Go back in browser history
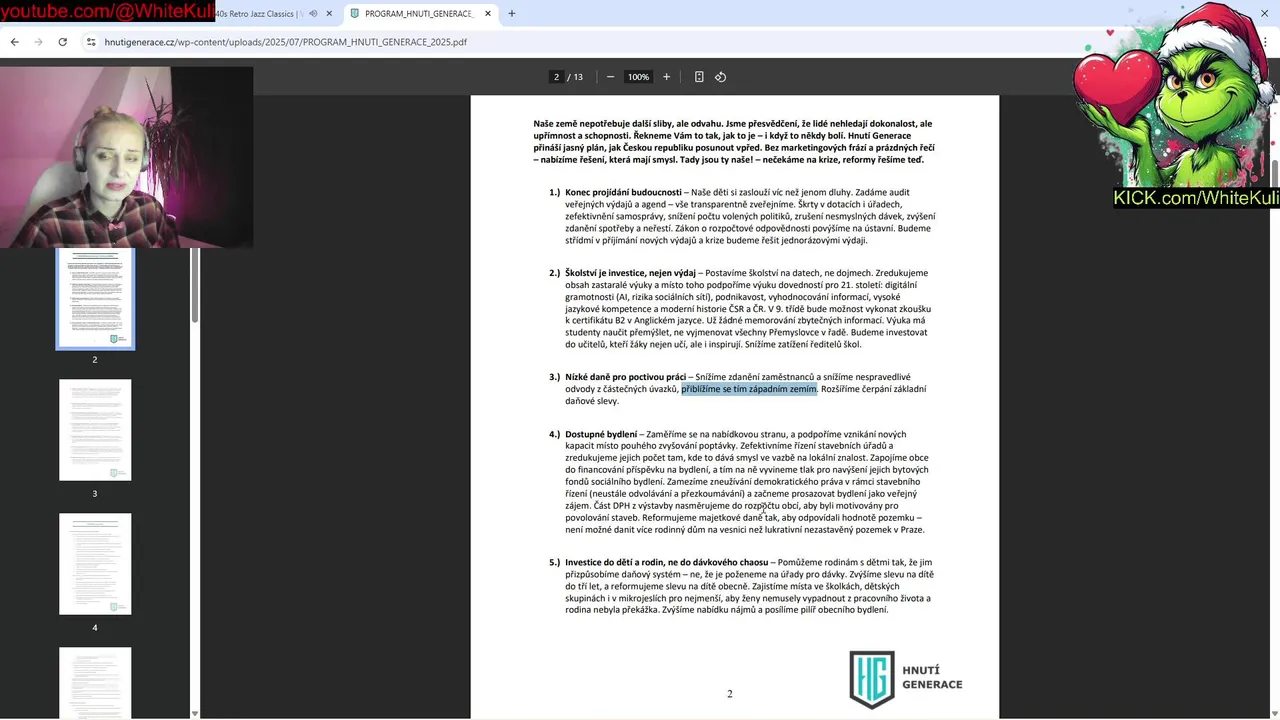Screen dimensions: 1280x720 click(x=14, y=42)
